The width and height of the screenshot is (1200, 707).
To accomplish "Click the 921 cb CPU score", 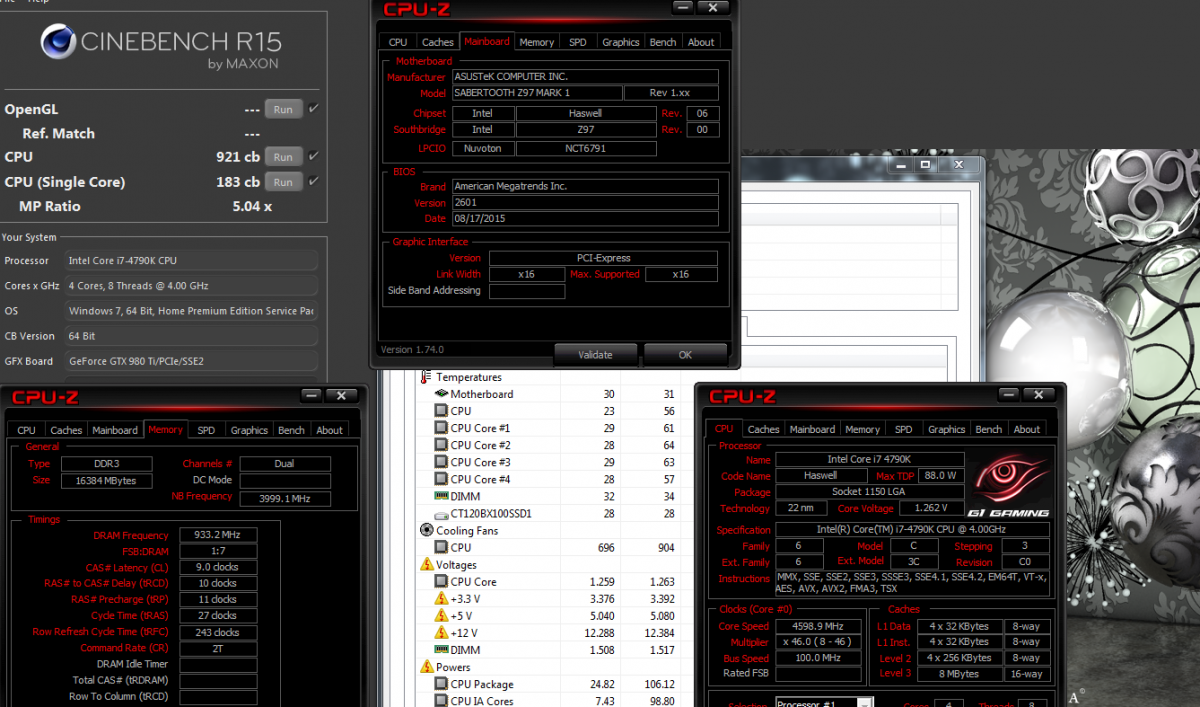I will [238, 157].
